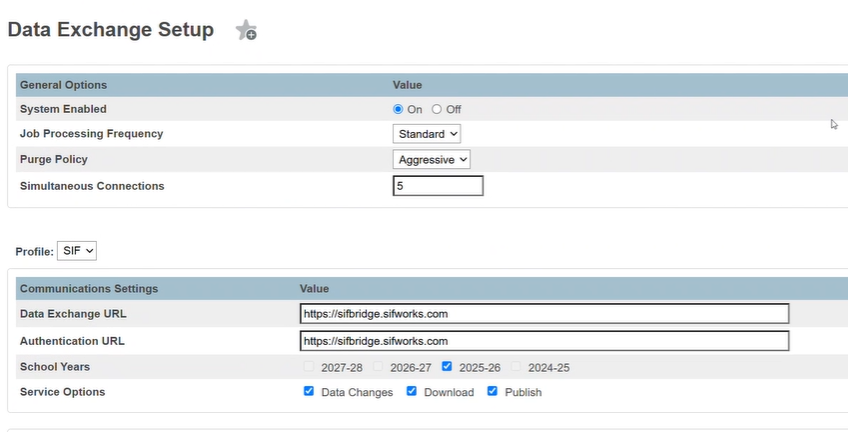Uncheck Data Changes service option
The image size is (848, 432).
[309, 391]
